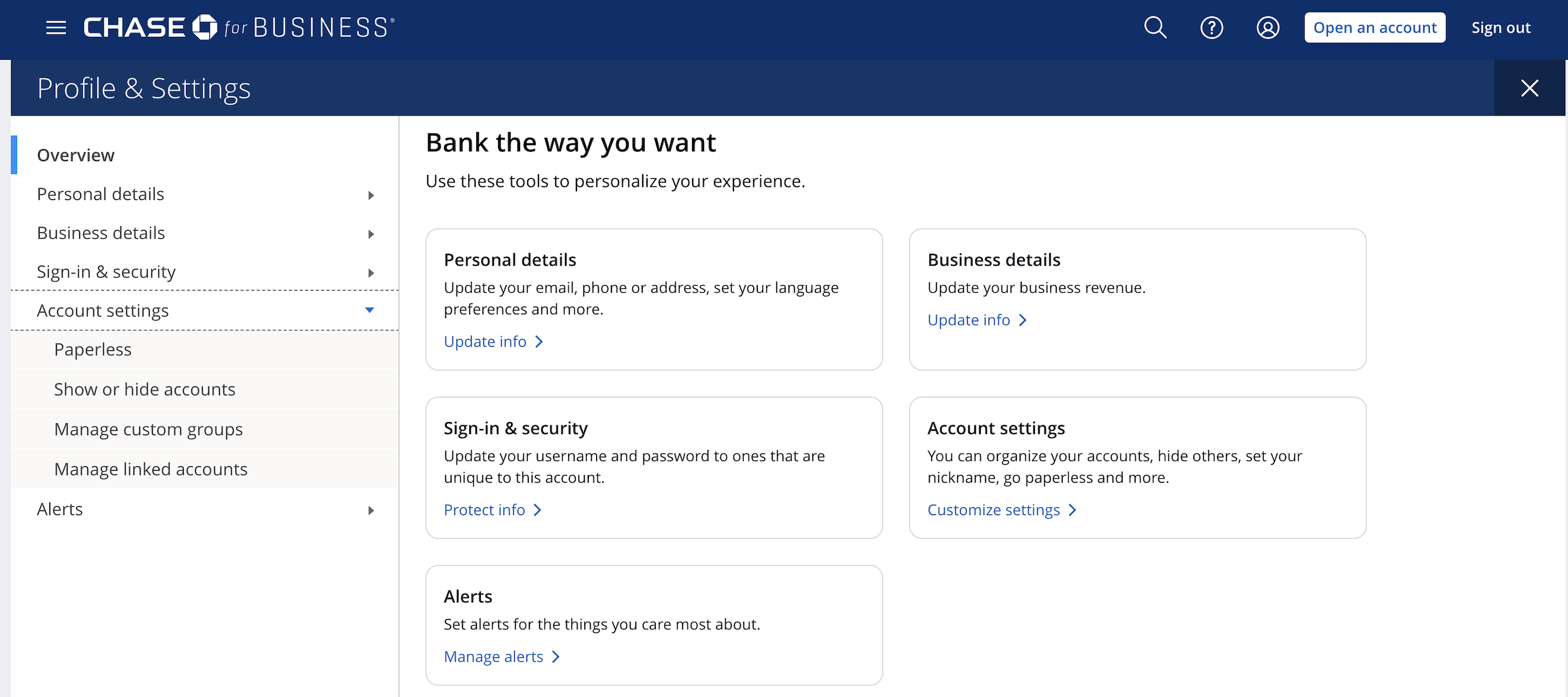Close the Profile & Settings panel
Viewport: 1568px width, 697px height.
tap(1529, 88)
